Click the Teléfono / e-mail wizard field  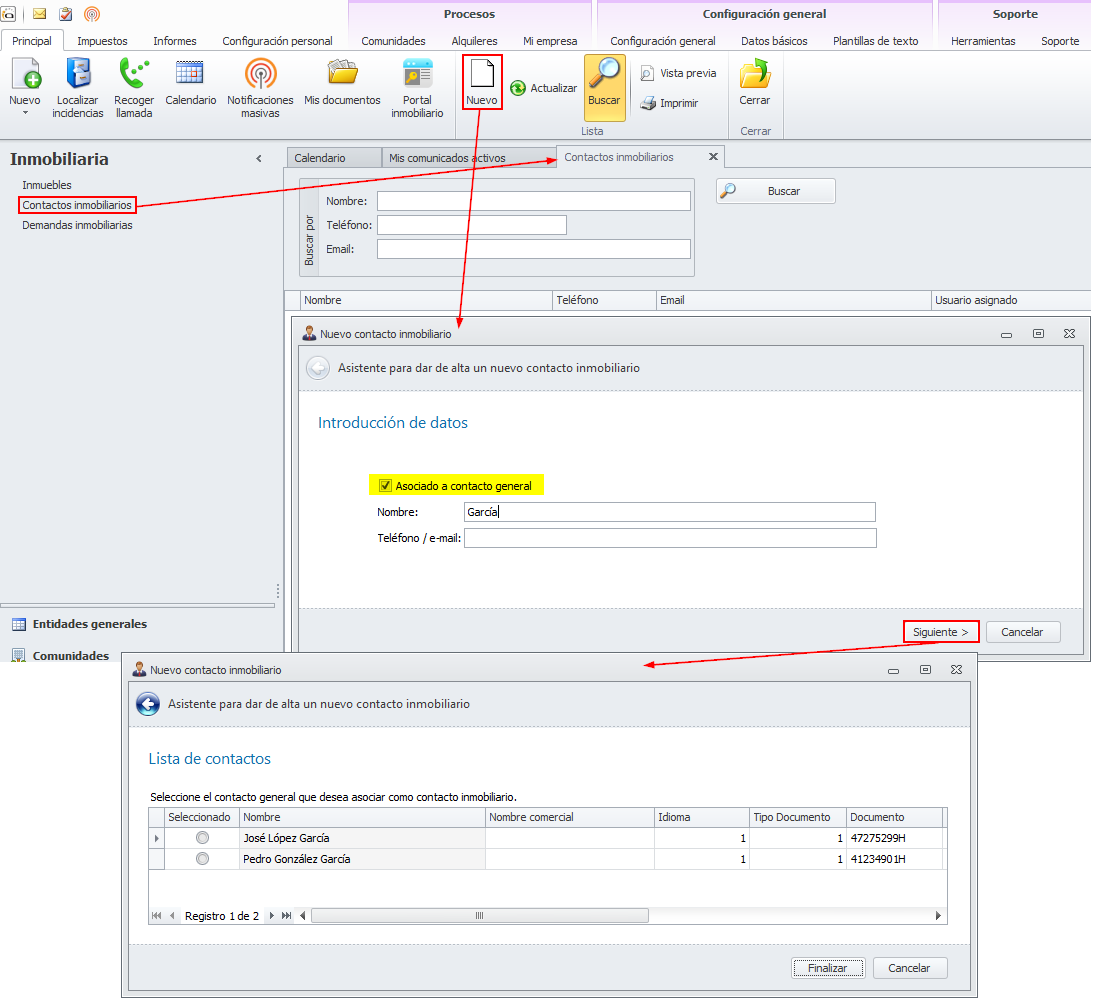point(670,538)
